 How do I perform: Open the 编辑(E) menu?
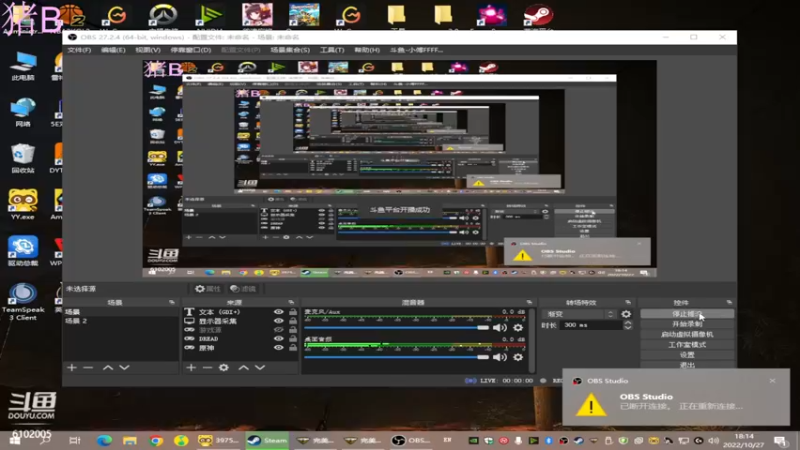(x=113, y=50)
